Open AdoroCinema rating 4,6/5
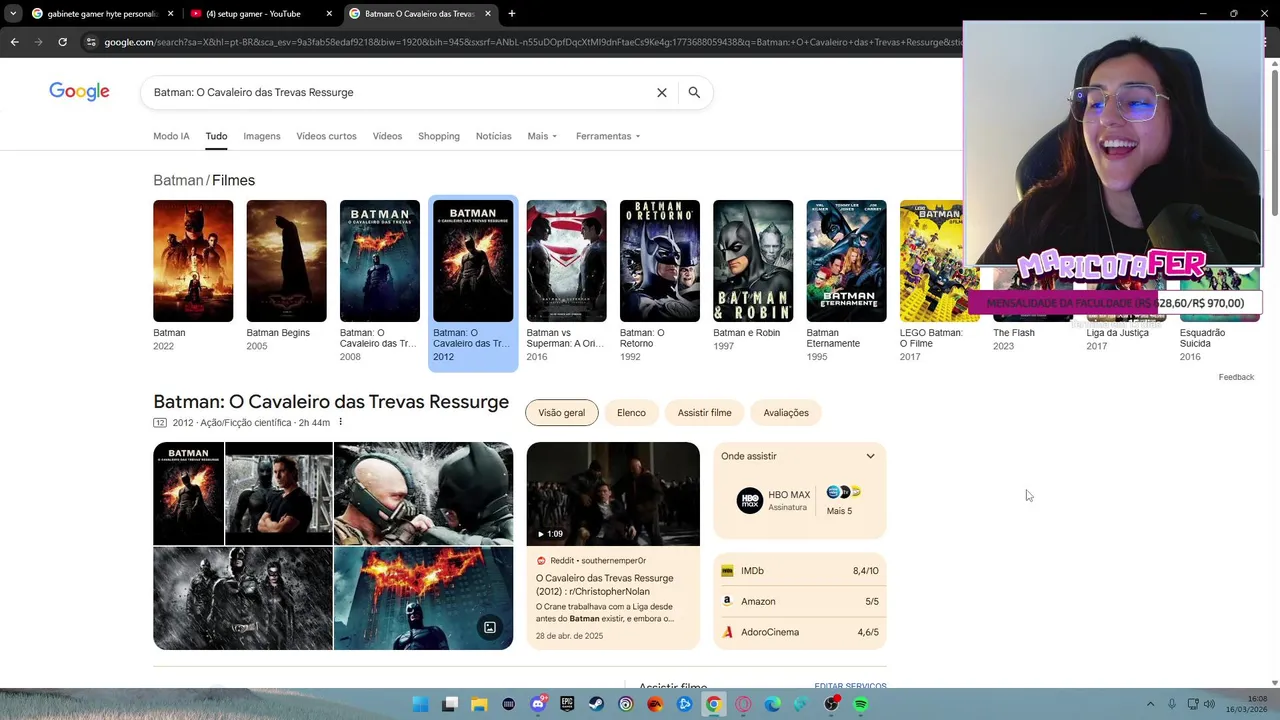This screenshot has height=720, width=1280. pos(800,632)
